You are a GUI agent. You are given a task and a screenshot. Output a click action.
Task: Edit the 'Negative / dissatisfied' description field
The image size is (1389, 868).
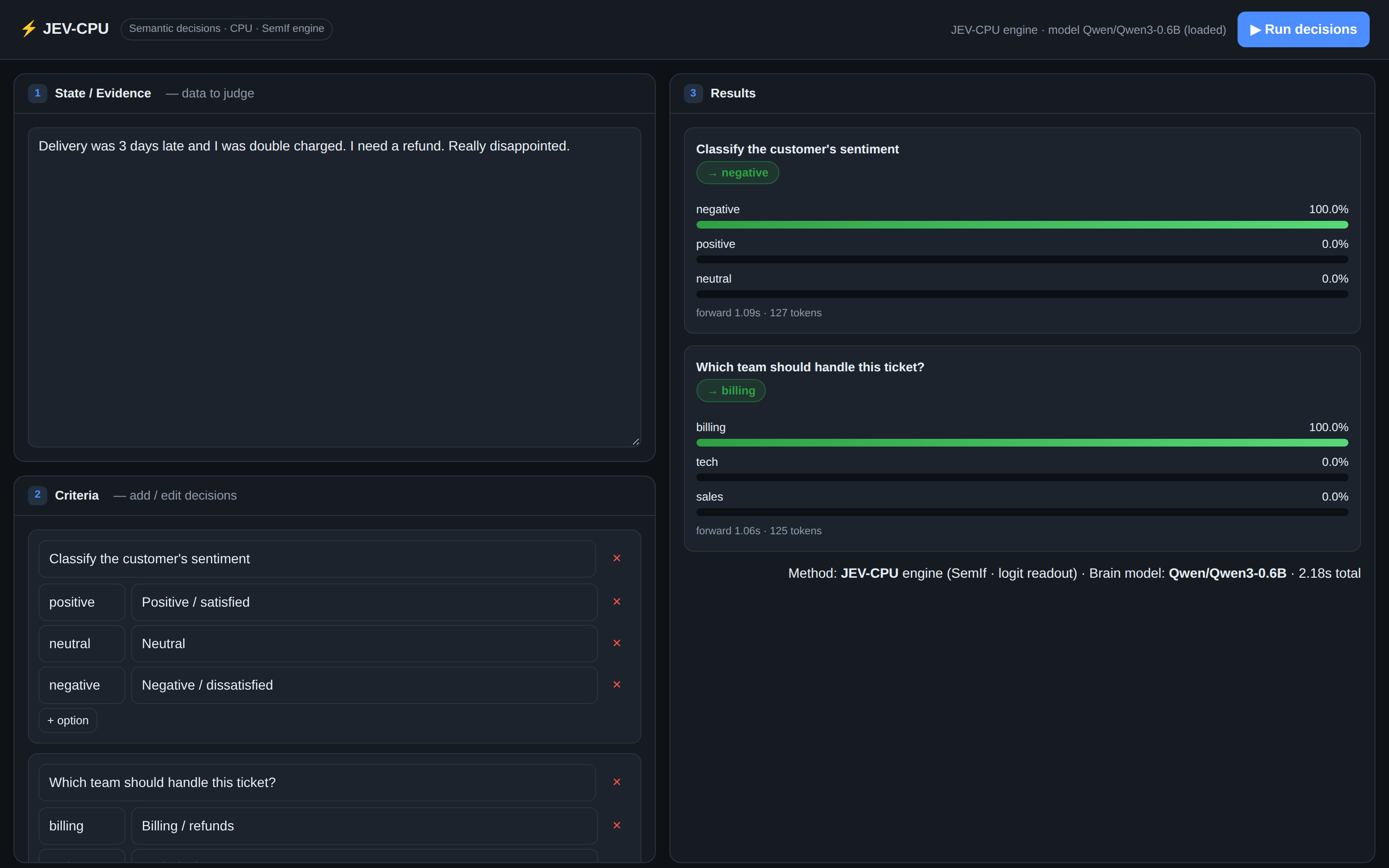coord(365,685)
